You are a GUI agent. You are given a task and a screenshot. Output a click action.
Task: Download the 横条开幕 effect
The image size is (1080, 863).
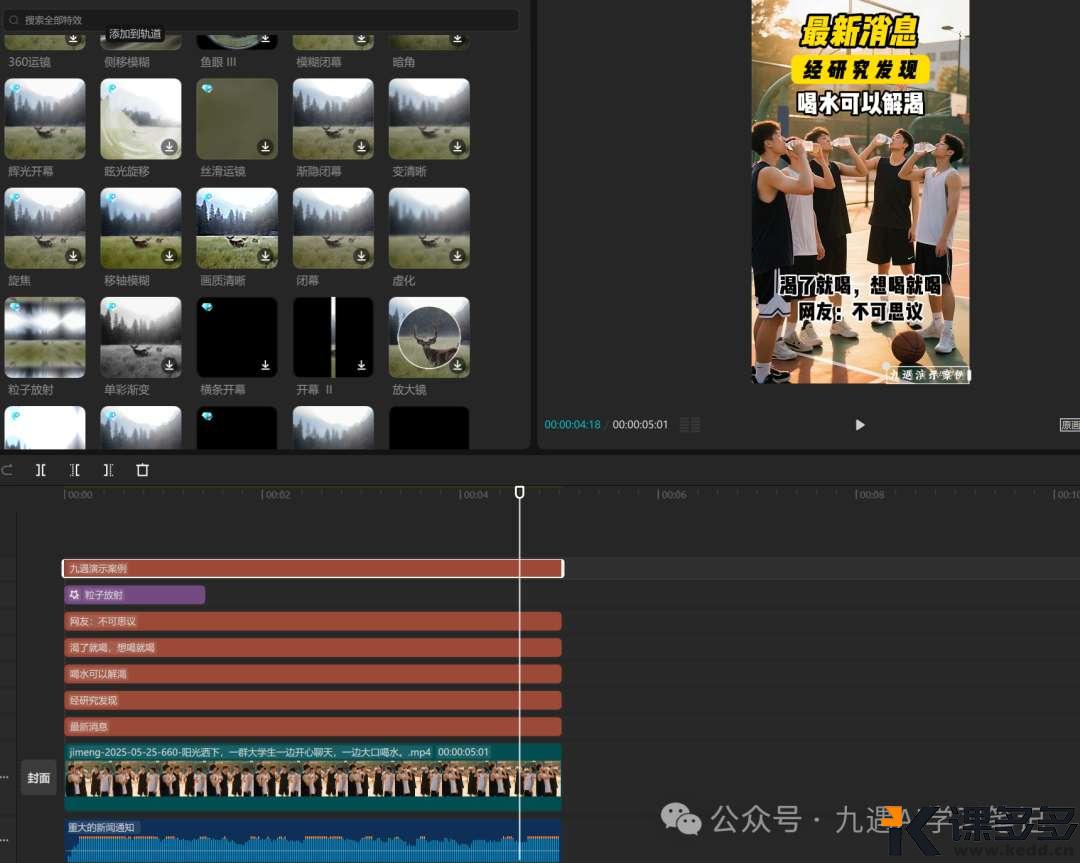(265, 365)
